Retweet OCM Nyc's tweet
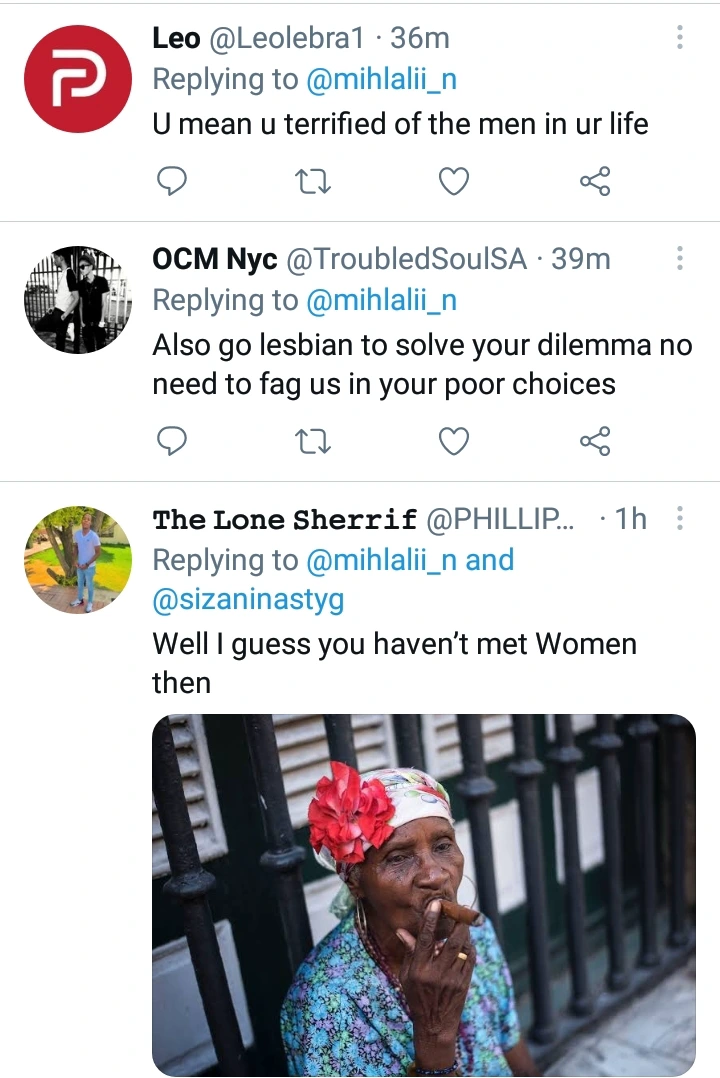 tap(313, 441)
